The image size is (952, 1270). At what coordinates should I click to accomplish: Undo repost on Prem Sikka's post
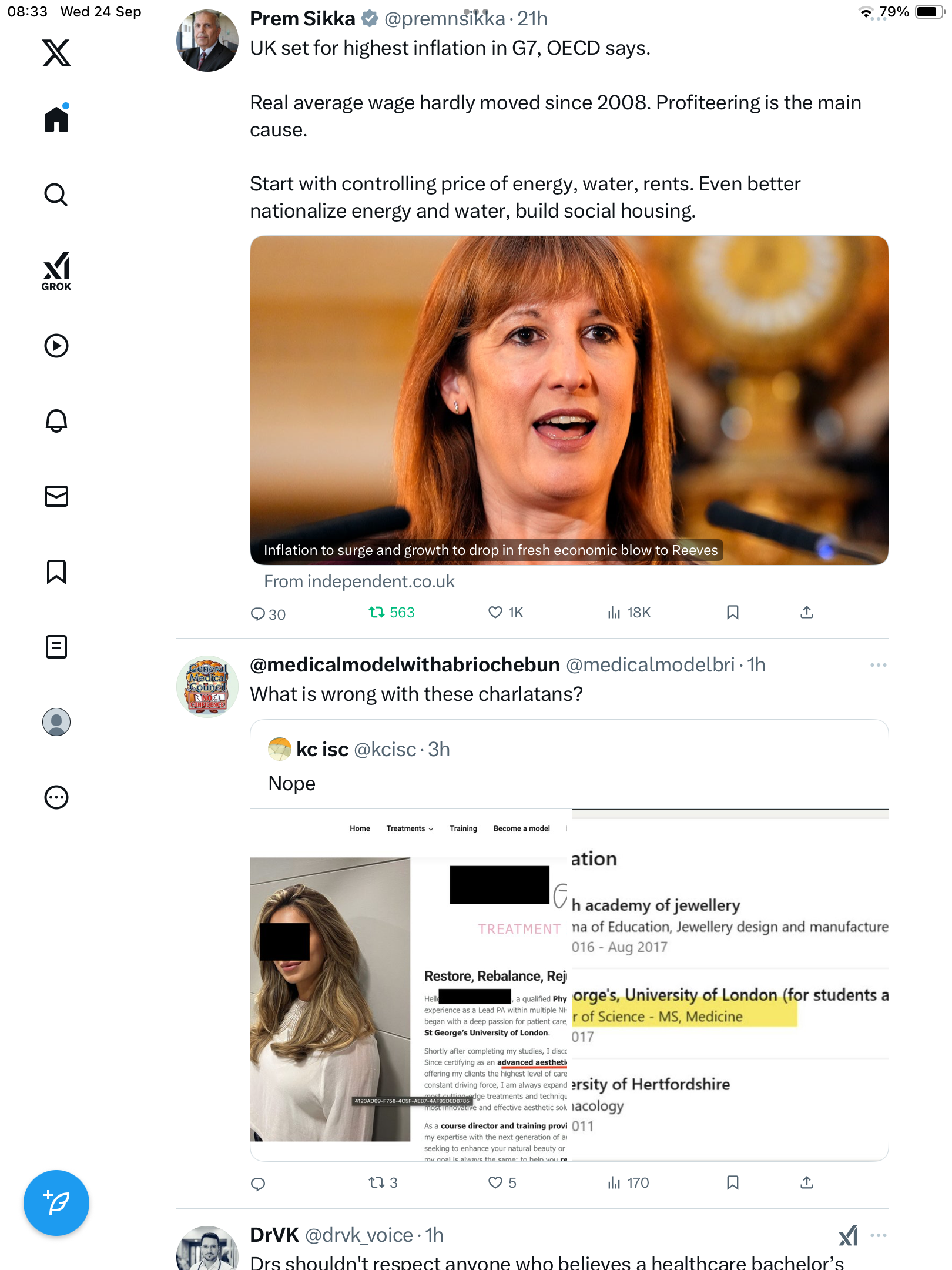click(391, 613)
